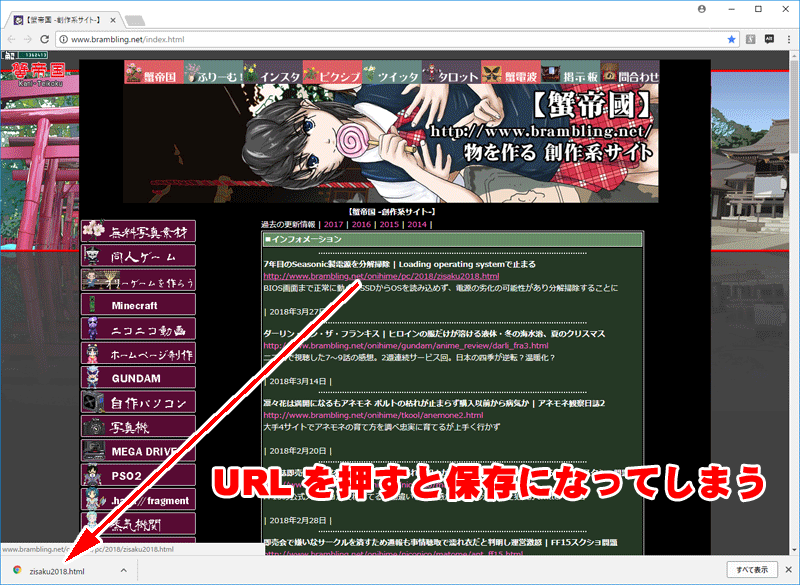The image size is (800, 585).
Task: Click the 【蟹帝國】 banner image
Action: coord(391,143)
